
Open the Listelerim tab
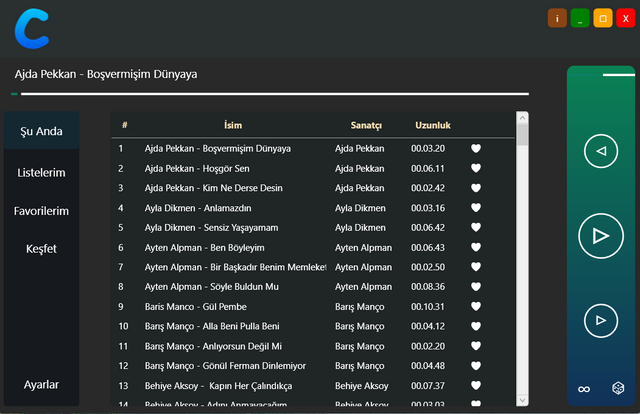click(42, 173)
